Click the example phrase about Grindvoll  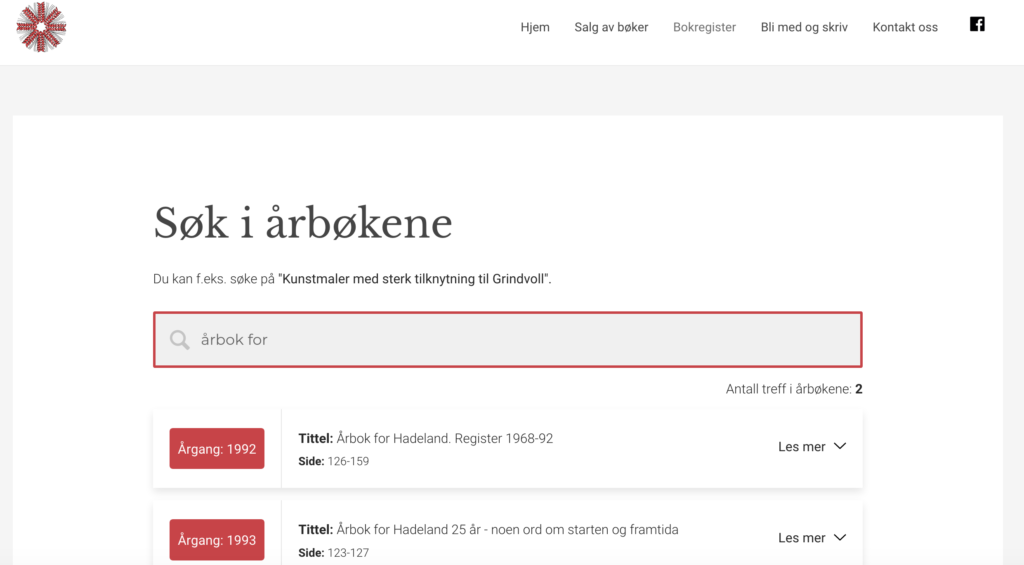415,279
